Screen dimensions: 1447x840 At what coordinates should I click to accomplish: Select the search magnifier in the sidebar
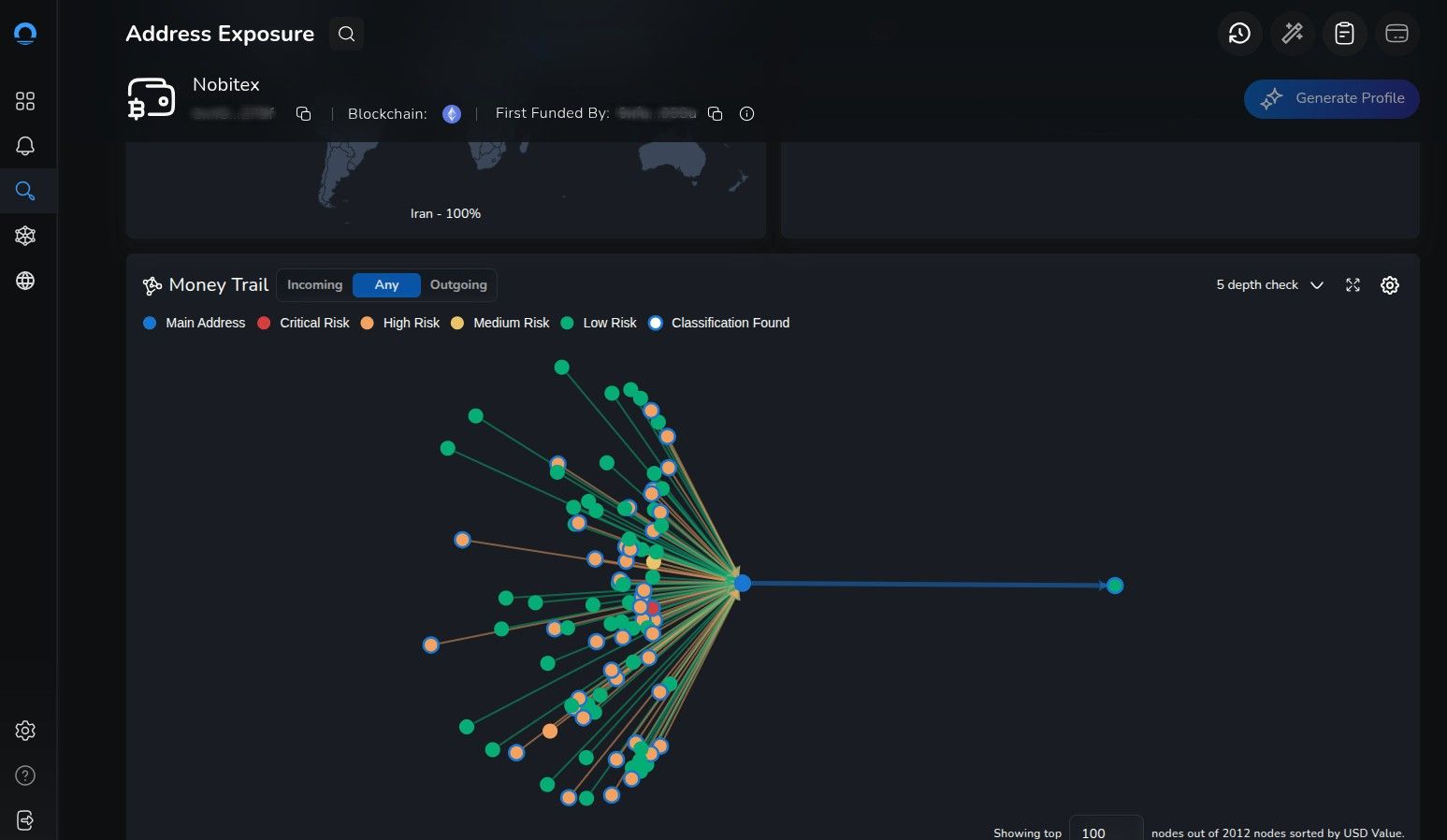coord(25,190)
